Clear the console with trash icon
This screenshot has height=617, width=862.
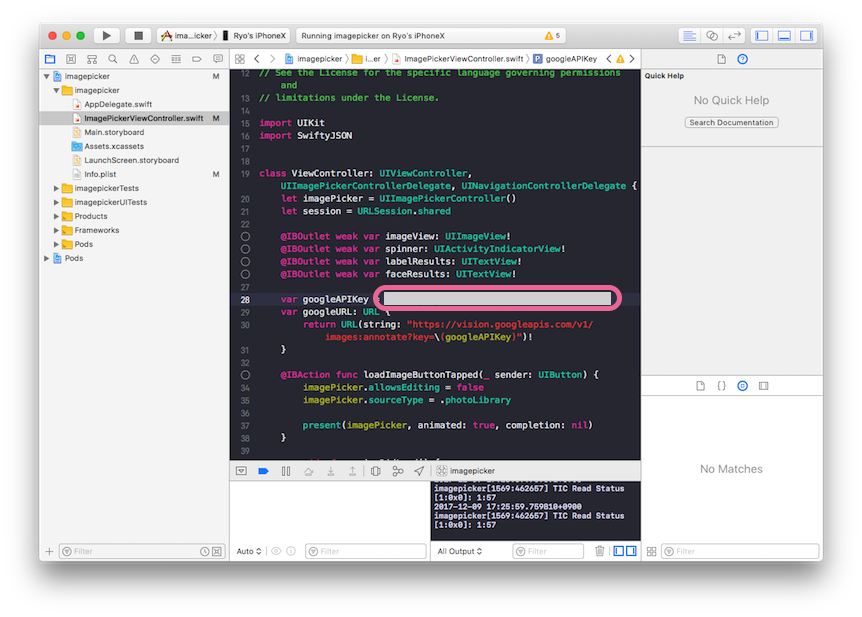[x=600, y=551]
